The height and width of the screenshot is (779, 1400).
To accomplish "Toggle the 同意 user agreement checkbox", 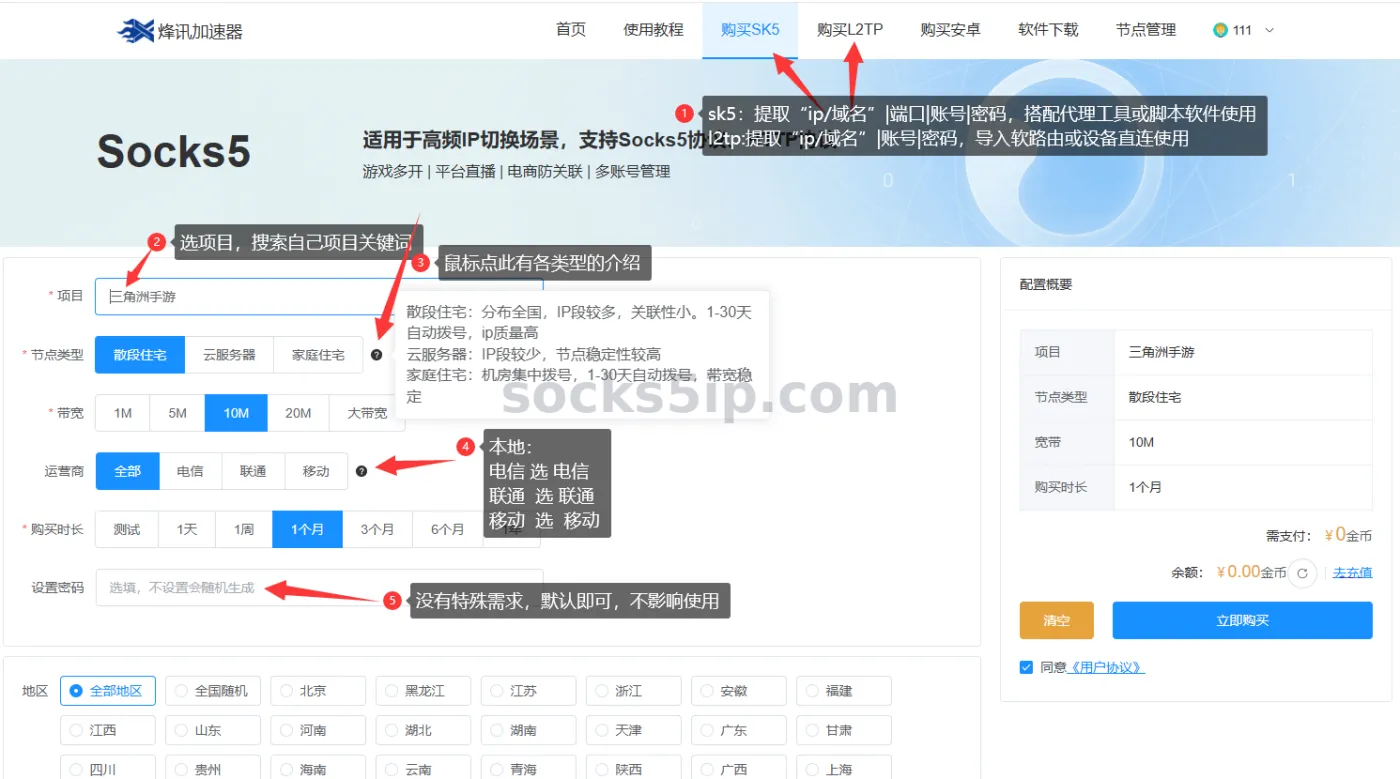I will tap(1026, 667).
